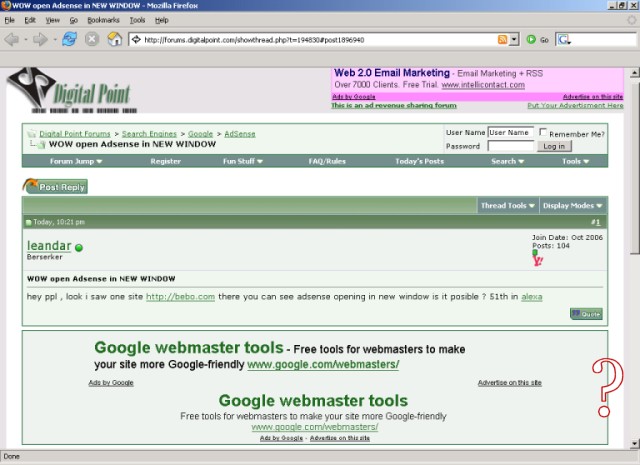
Task: Click the page icon beside thread title
Action: point(42,145)
